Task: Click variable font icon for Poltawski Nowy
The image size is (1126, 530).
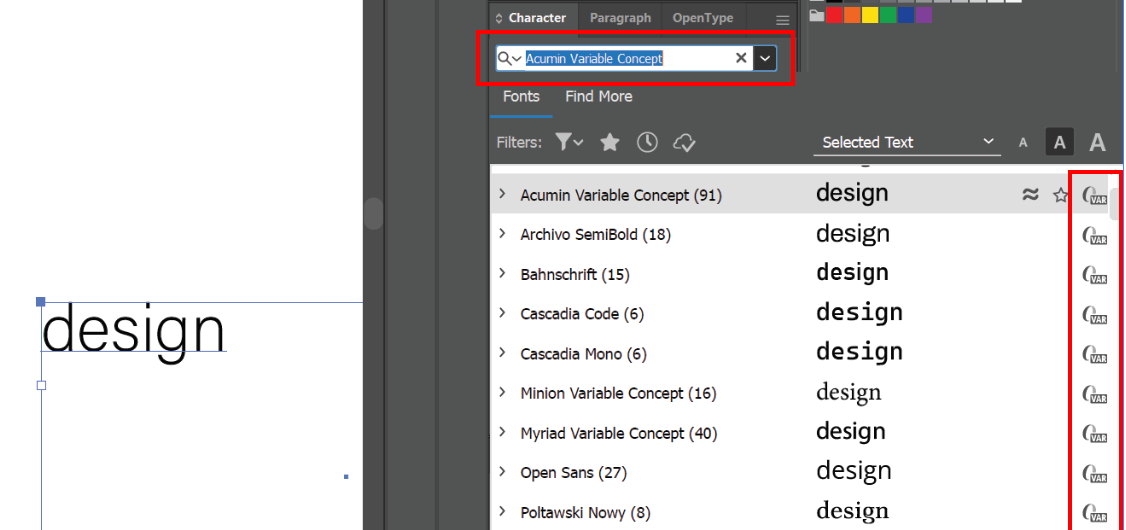Action: [1094, 514]
